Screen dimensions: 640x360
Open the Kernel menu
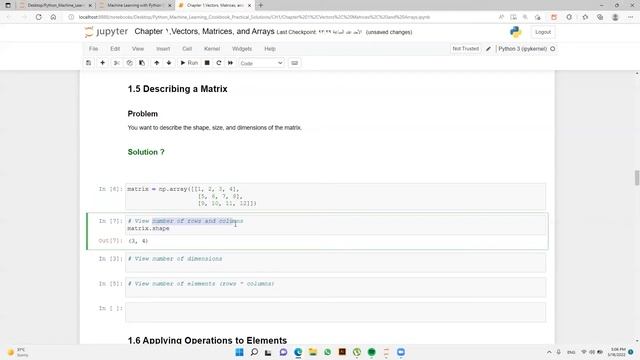(212, 49)
